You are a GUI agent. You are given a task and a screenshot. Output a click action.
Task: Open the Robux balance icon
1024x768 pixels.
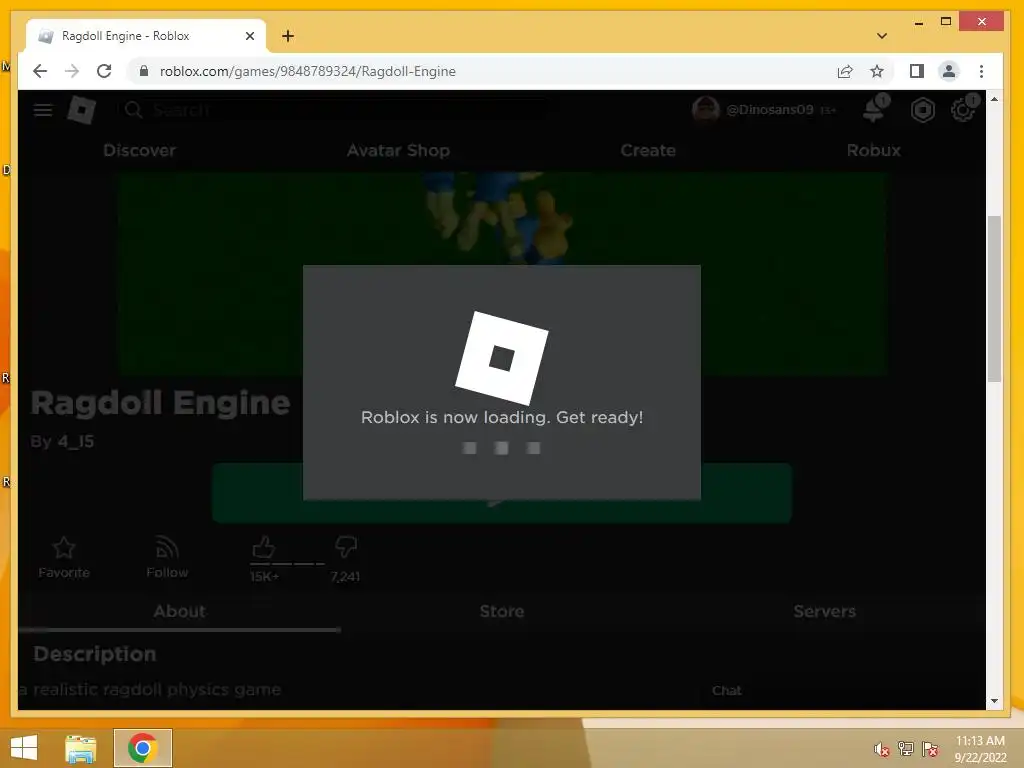click(922, 110)
